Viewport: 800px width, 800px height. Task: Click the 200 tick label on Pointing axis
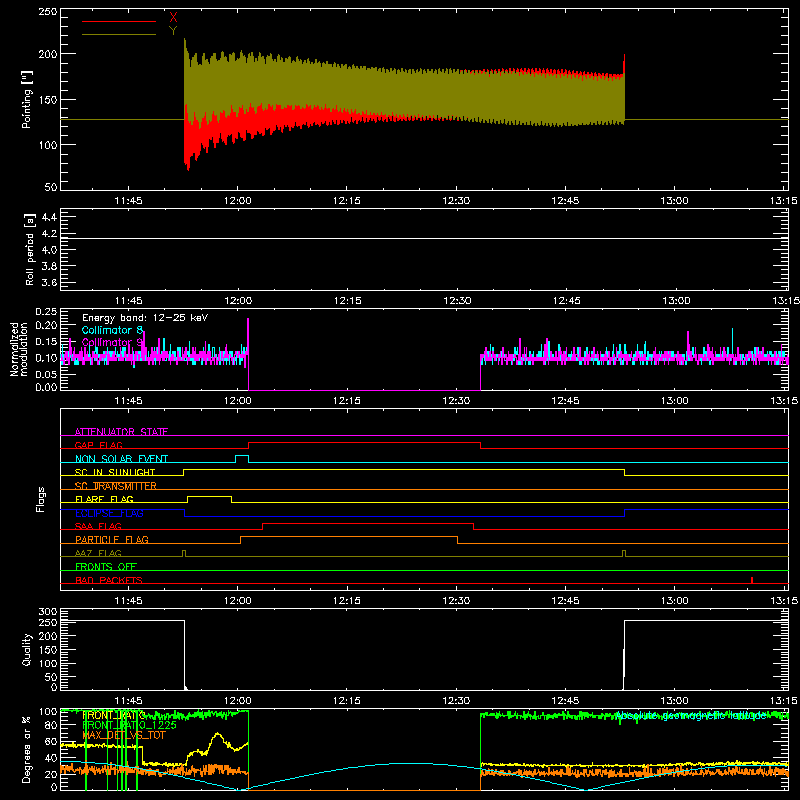[47, 54]
